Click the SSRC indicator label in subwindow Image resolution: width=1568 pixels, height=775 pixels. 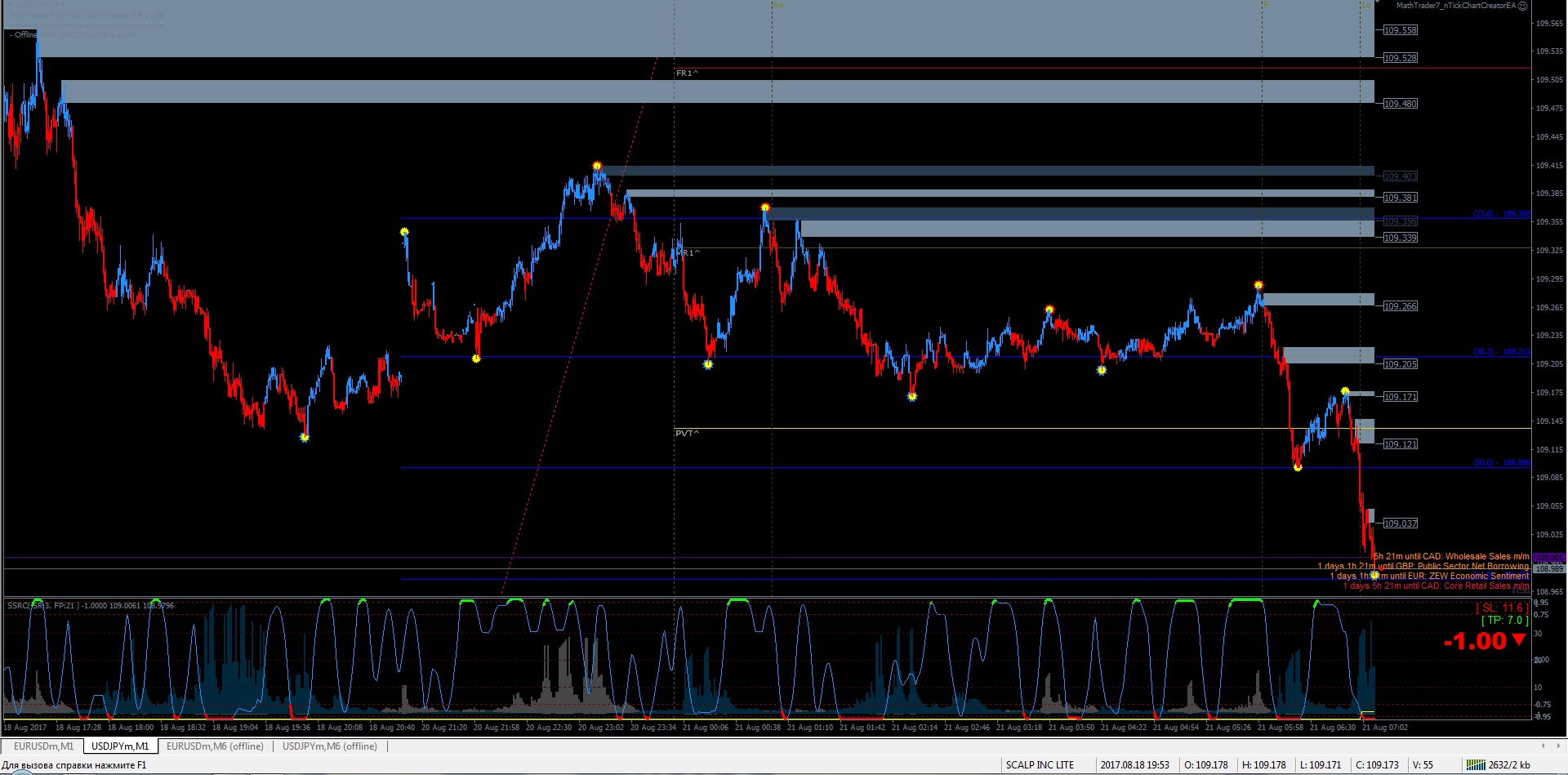90,606
